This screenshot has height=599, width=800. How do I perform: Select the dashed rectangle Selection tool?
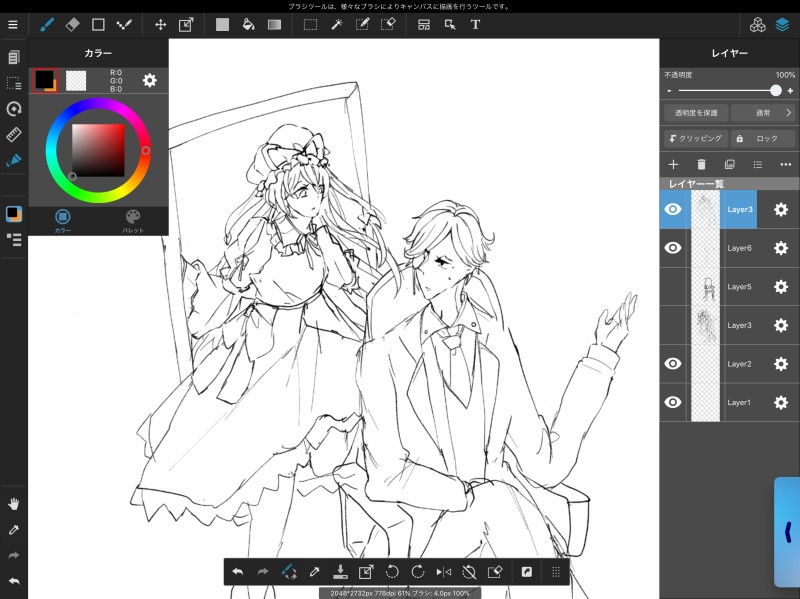click(x=310, y=24)
